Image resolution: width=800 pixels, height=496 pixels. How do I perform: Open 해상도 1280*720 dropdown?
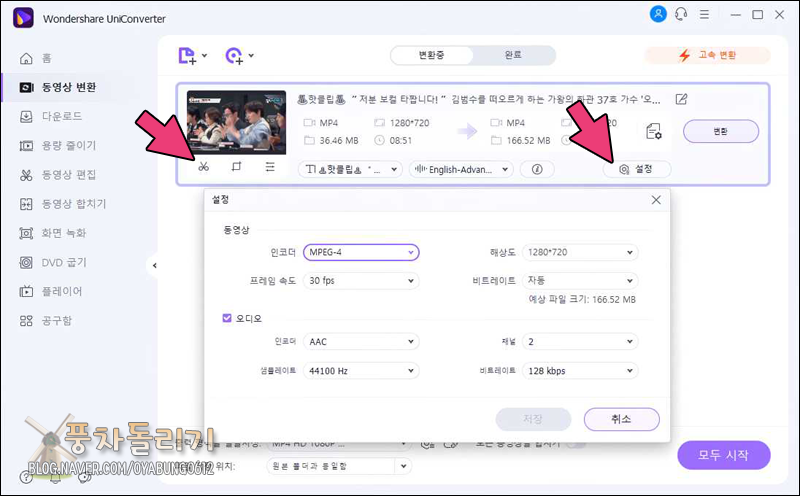[580, 252]
